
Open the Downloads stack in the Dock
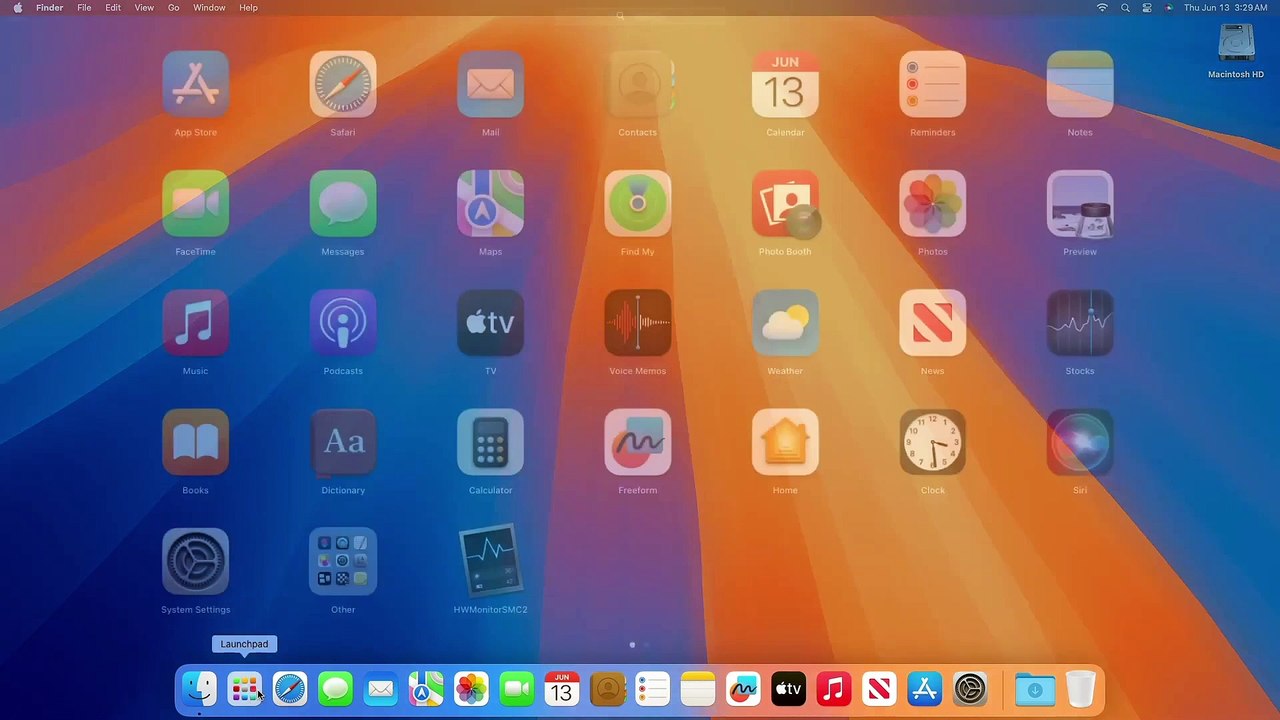point(1035,689)
